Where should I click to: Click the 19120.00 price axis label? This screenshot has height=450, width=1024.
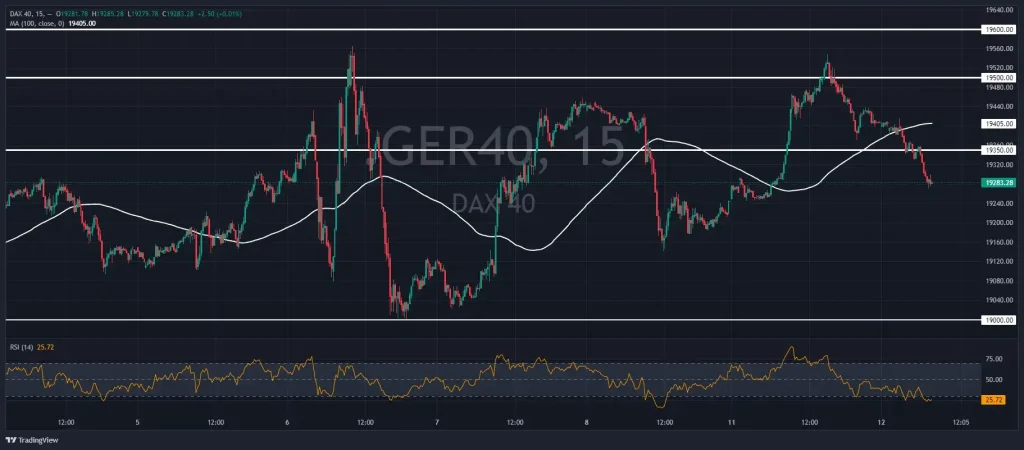point(1000,261)
